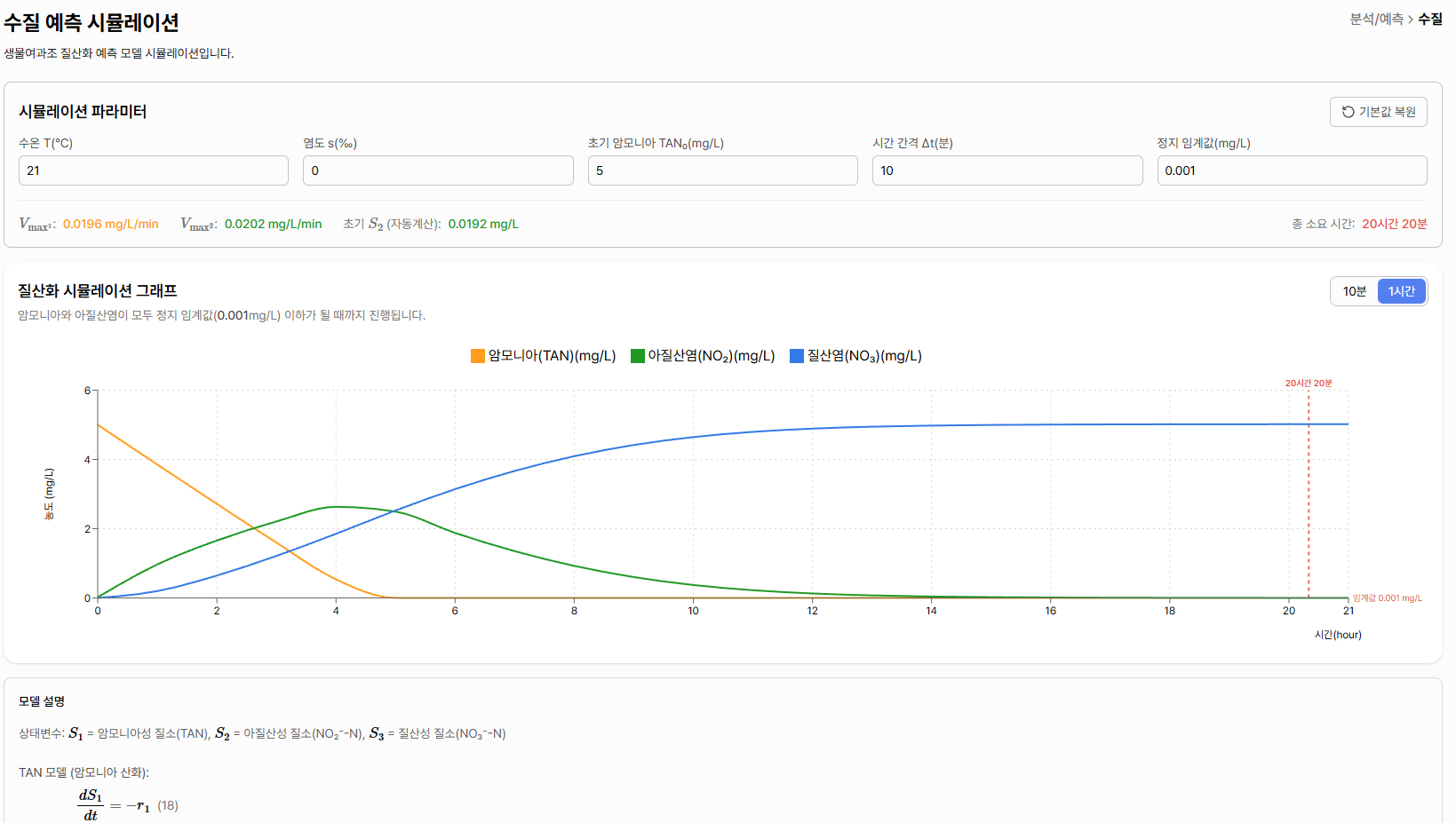The width and height of the screenshot is (1456, 823).
Task: Toggle the 아질산염(NO₂)(mg/L) legend label
Action: [x=711, y=356]
